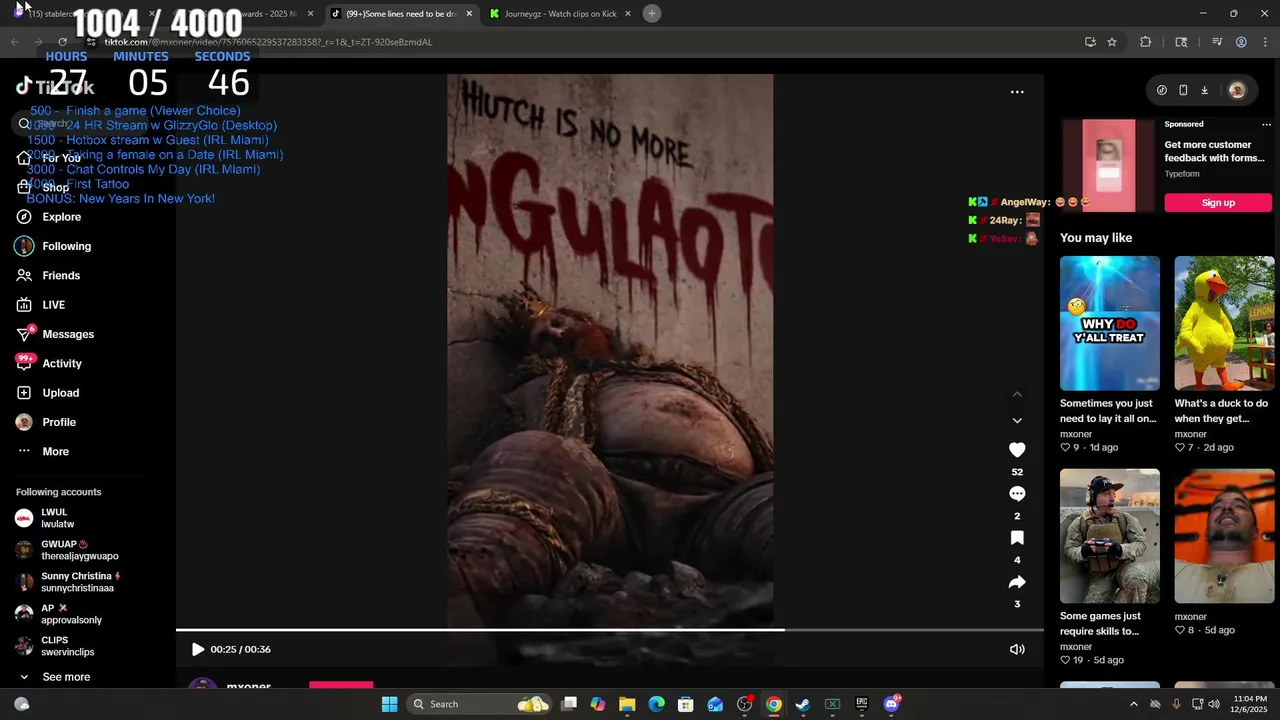
Task: Click the mxoner author name below the video
Action: click(248, 687)
